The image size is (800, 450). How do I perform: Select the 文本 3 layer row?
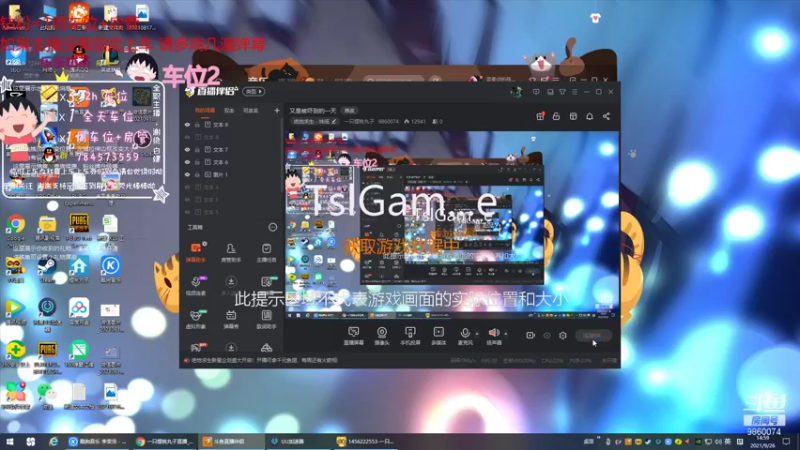point(232,199)
